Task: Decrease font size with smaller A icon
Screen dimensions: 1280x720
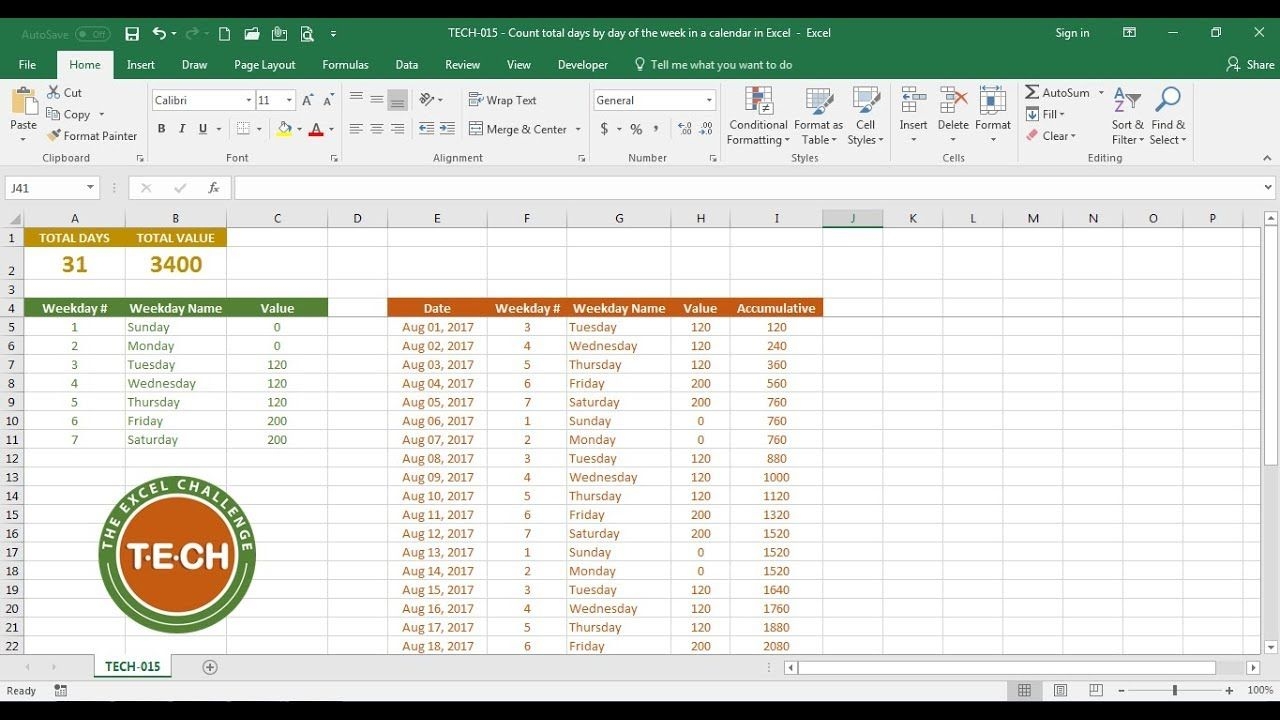Action: click(328, 100)
